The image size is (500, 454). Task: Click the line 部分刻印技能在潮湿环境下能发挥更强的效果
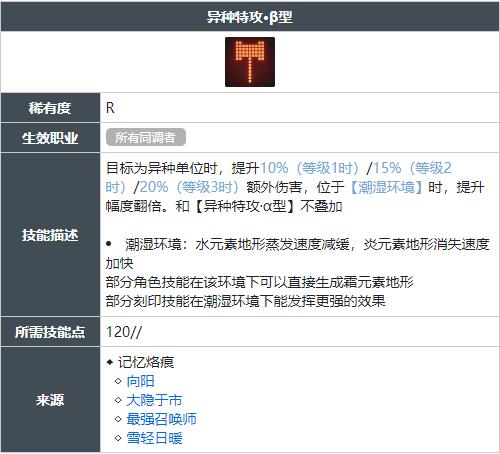(246, 301)
